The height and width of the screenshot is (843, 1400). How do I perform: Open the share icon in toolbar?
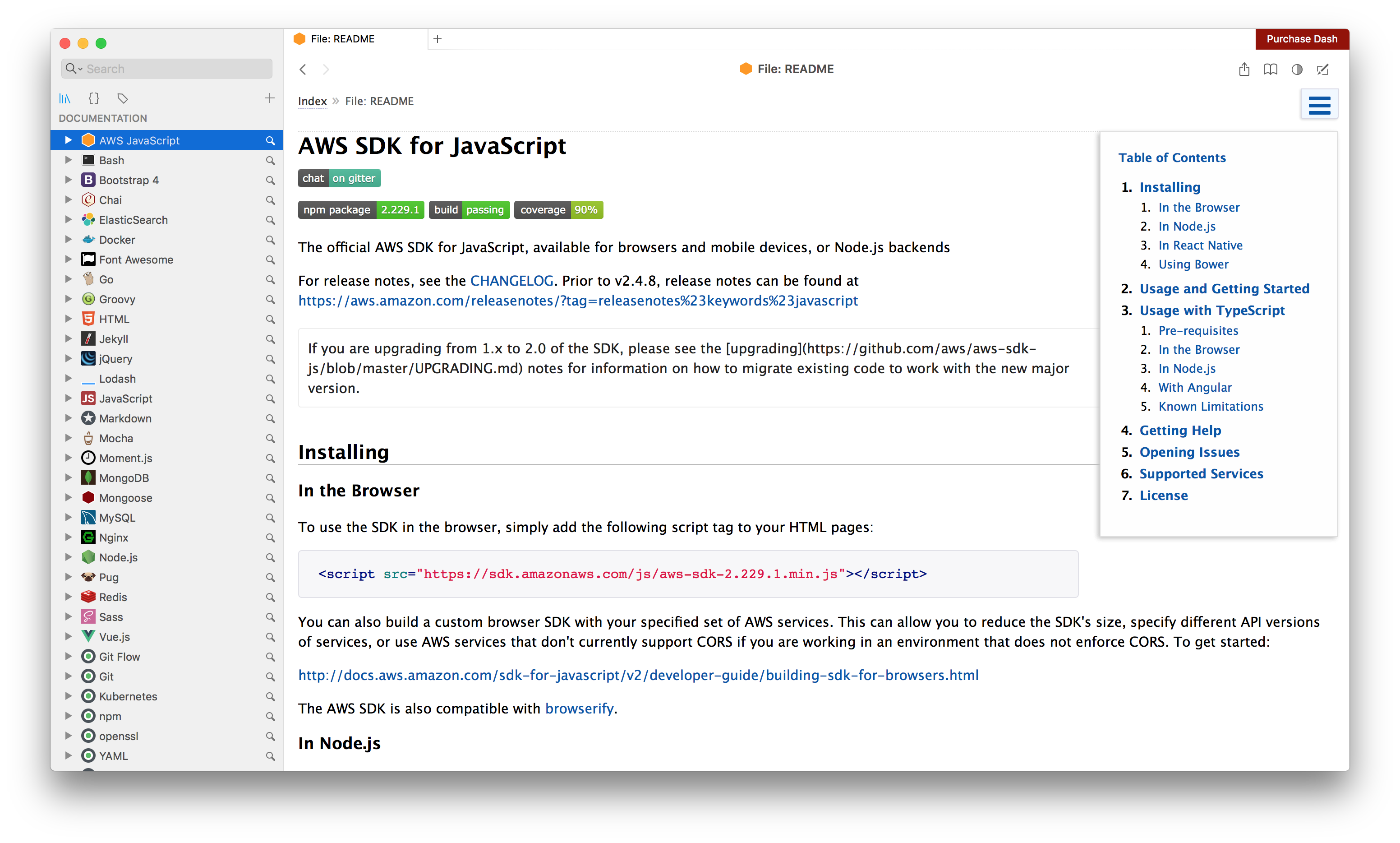pos(1243,69)
